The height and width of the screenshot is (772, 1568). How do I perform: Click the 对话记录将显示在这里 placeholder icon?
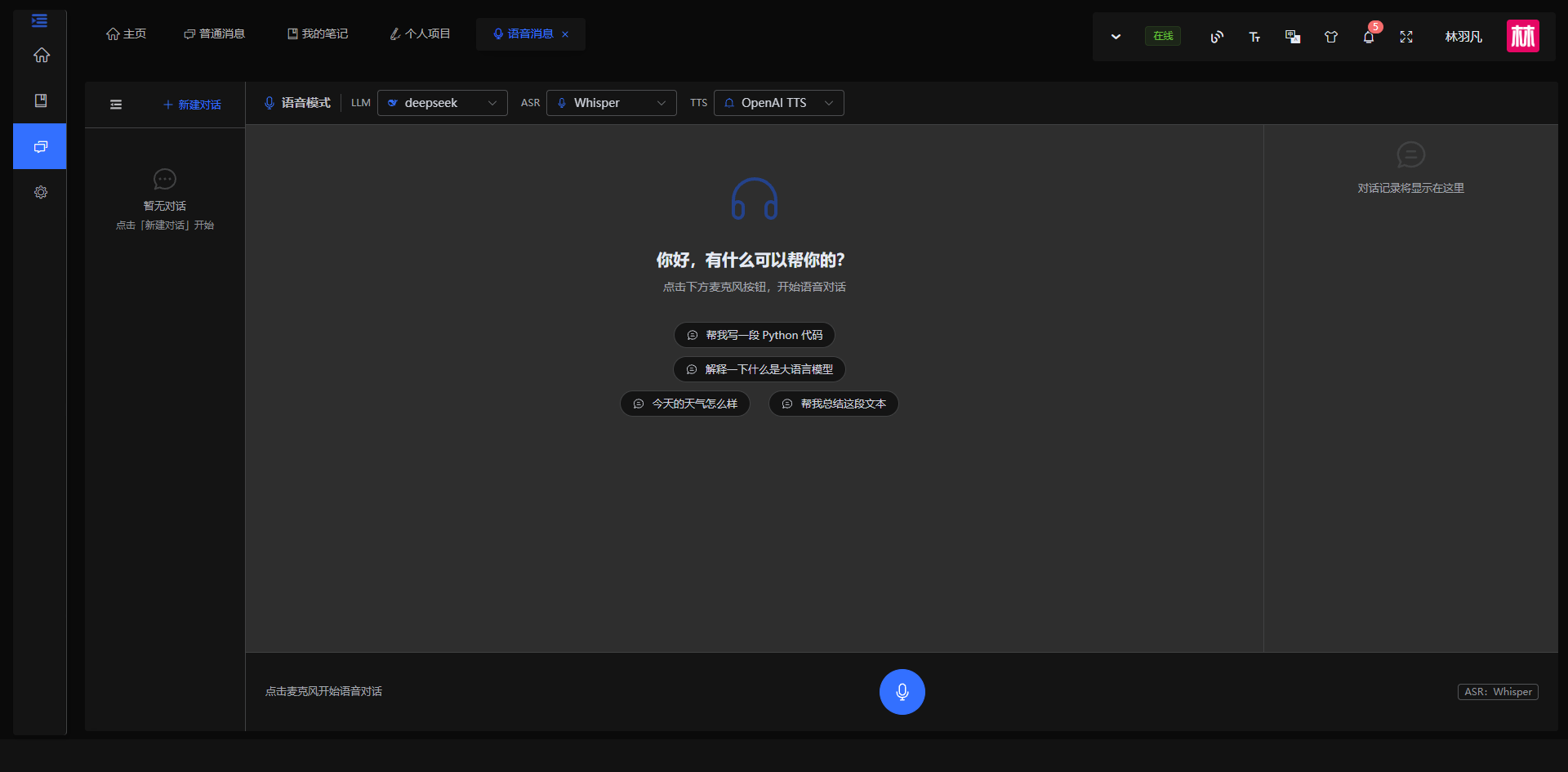tap(1411, 154)
